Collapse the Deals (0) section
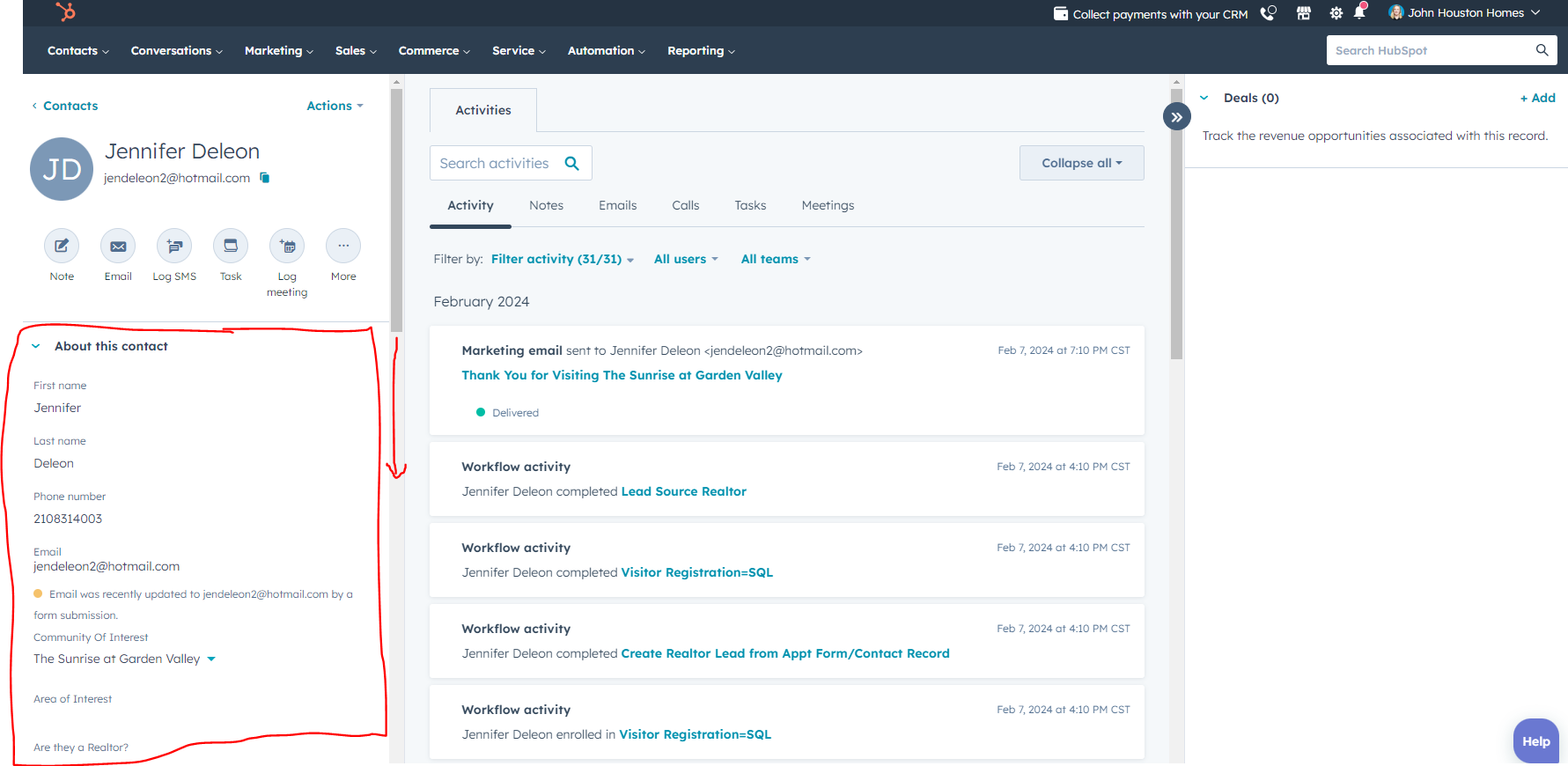Image resolution: width=1568 pixels, height=766 pixels. (x=1204, y=98)
